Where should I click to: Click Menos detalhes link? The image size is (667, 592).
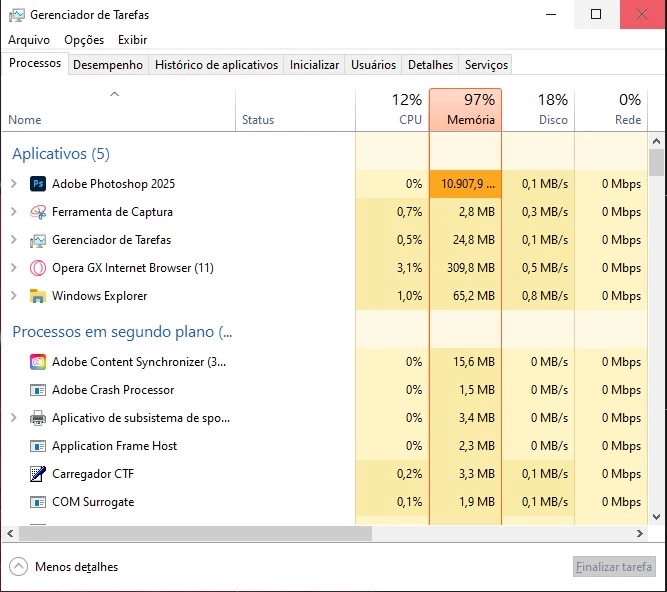(x=77, y=567)
